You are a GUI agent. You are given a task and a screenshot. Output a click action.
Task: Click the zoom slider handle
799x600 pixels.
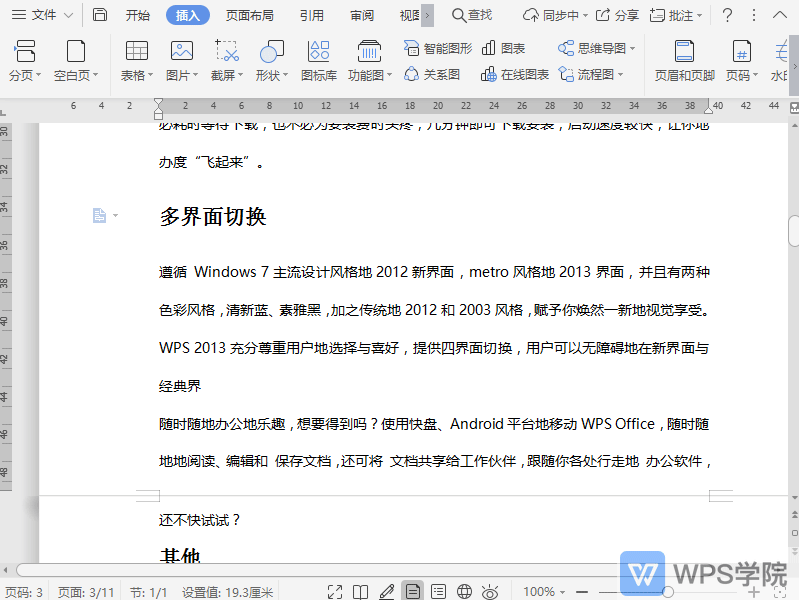coord(668,592)
